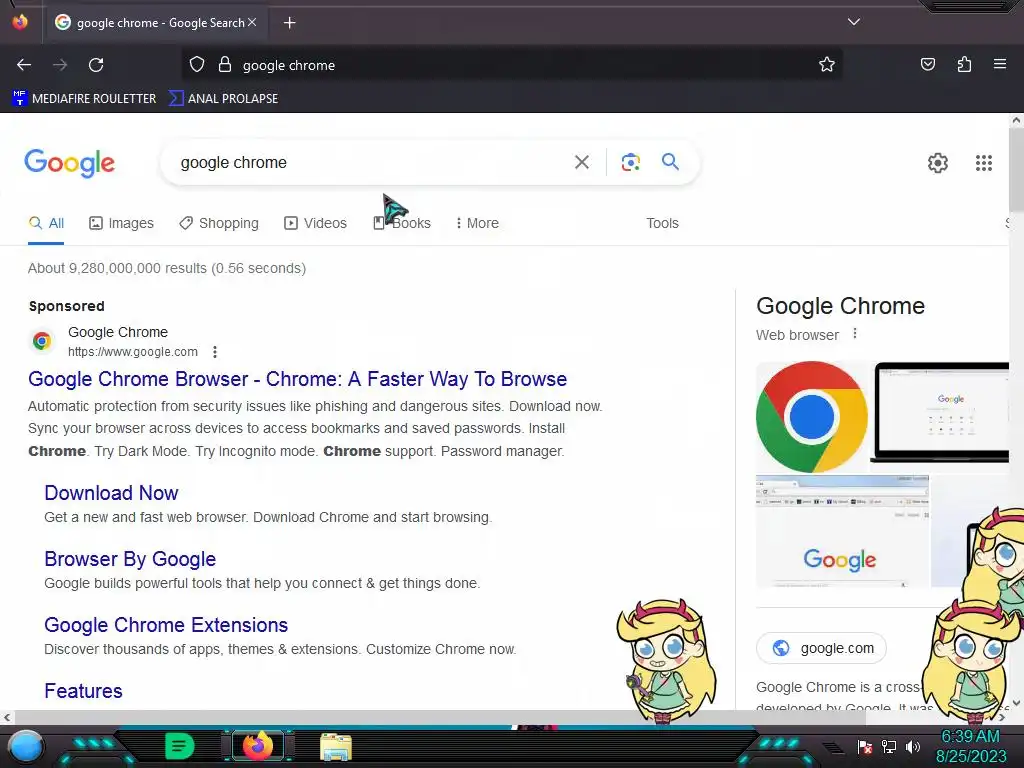
Task: Click the Firefox taskbar icon
Action: coord(257,746)
